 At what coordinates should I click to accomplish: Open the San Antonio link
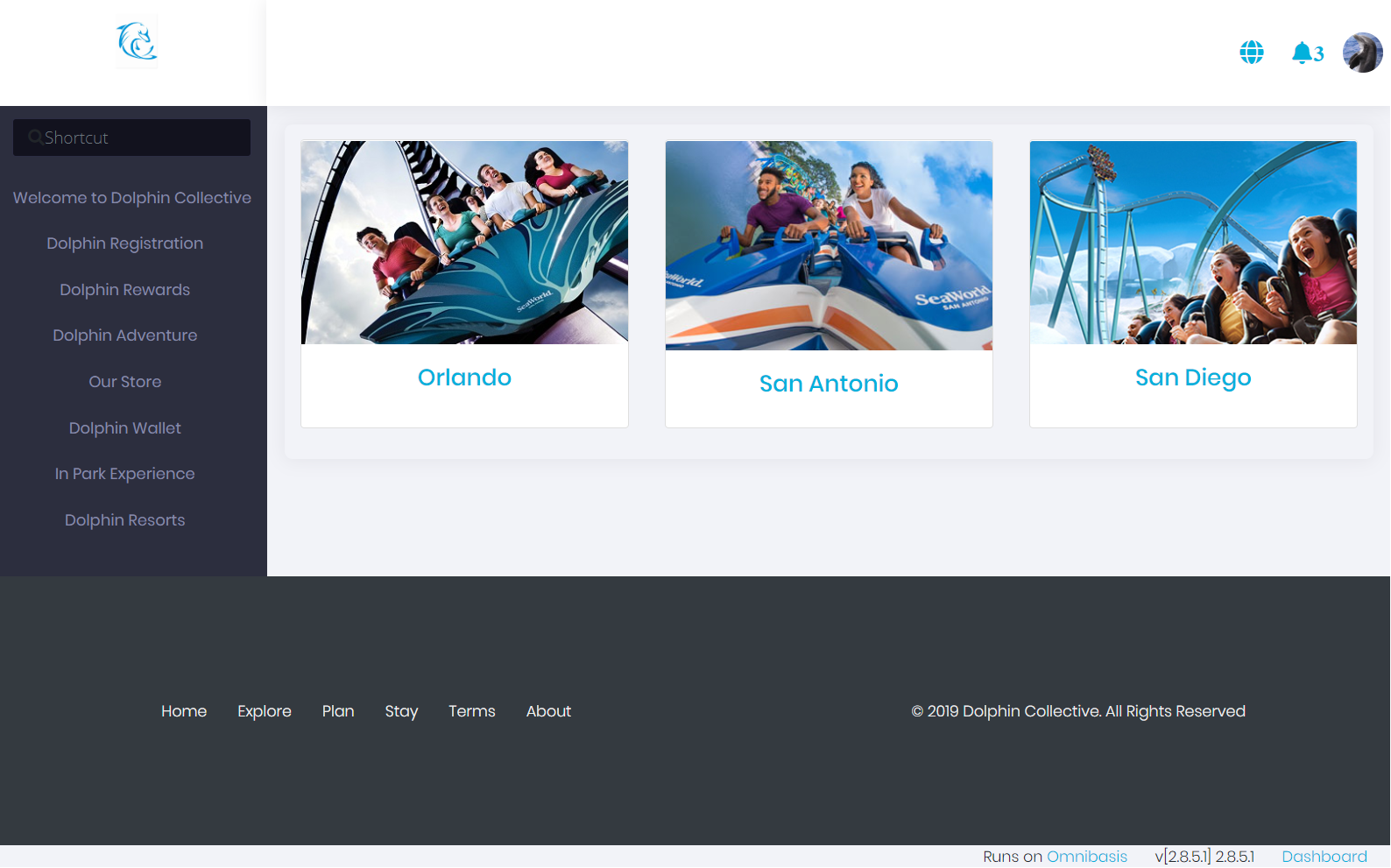[x=829, y=384]
